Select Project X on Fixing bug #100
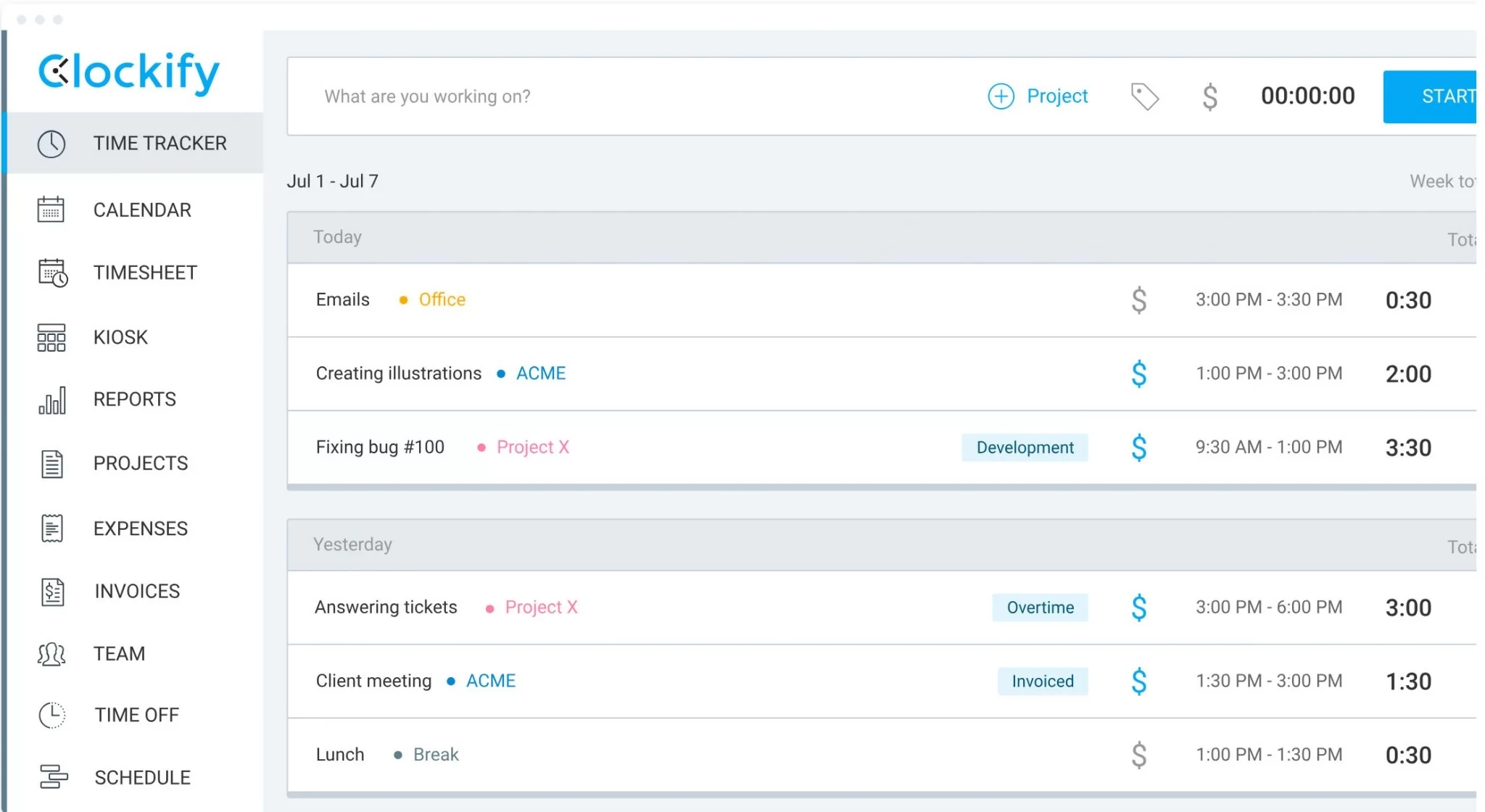This screenshot has height=812, width=1485. click(533, 447)
